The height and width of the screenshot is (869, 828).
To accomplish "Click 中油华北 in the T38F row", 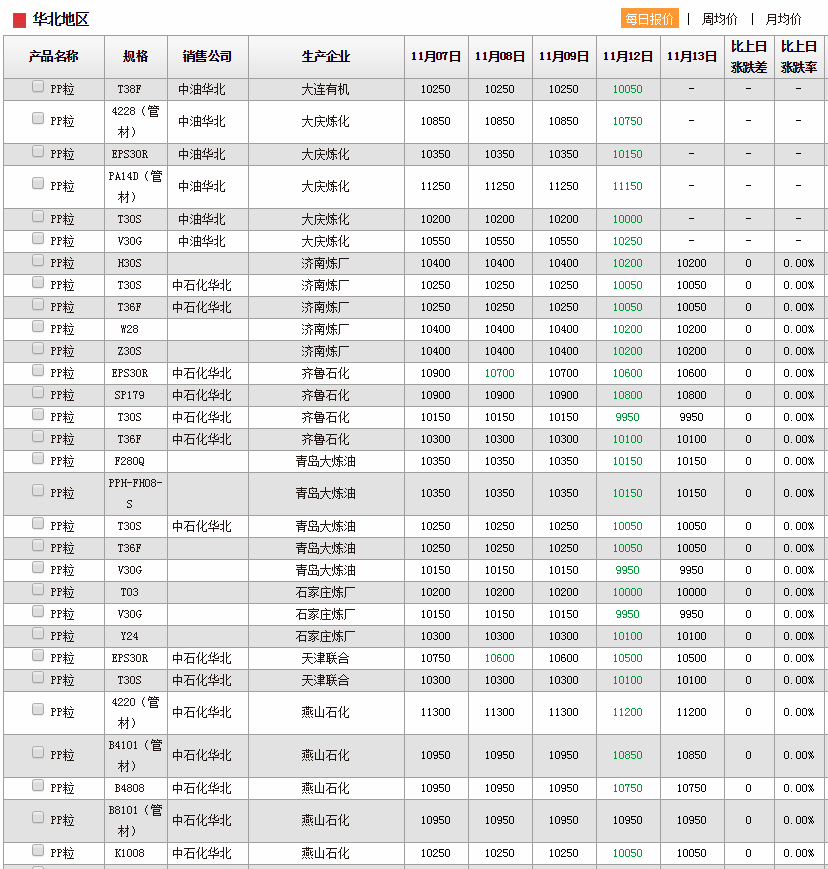I will [x=202, y=89].
